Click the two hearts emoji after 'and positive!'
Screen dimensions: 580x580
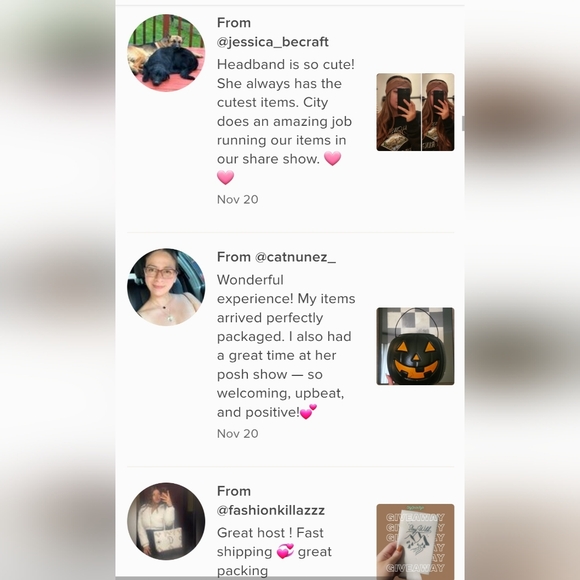[x=308, y=412]
